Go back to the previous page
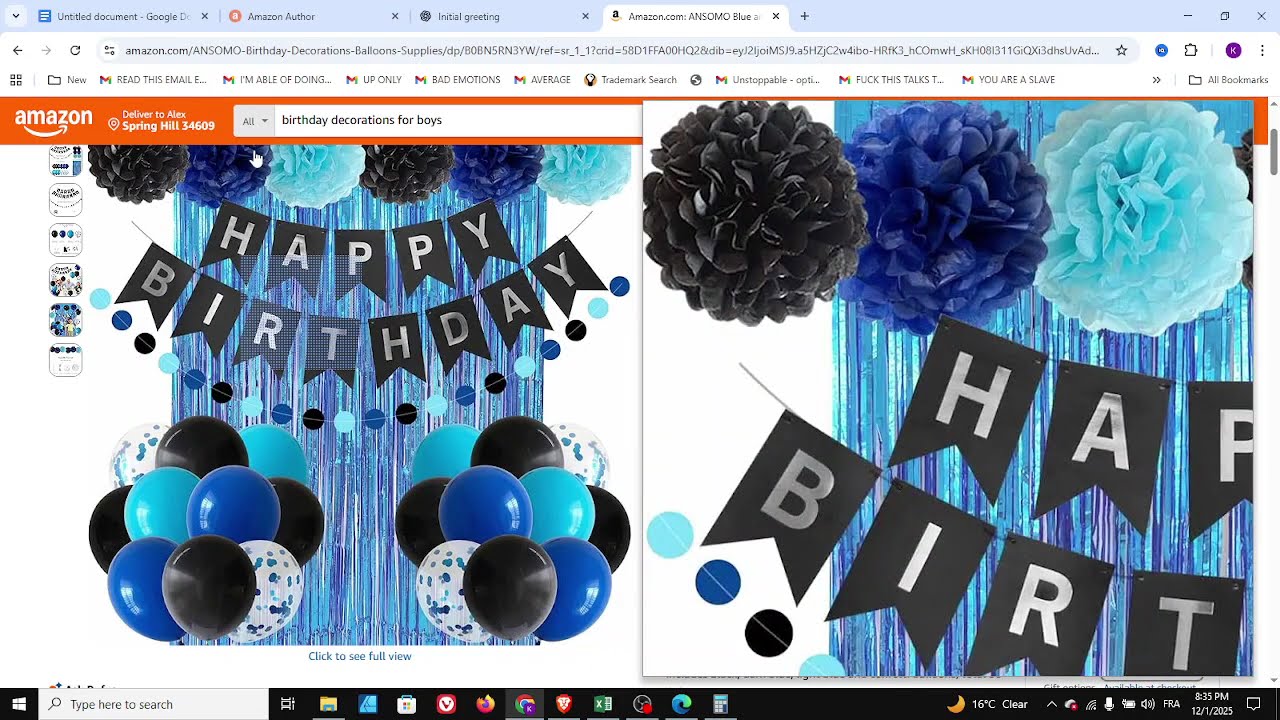Screen dimensions: 1280x720 tap(18, 50)
